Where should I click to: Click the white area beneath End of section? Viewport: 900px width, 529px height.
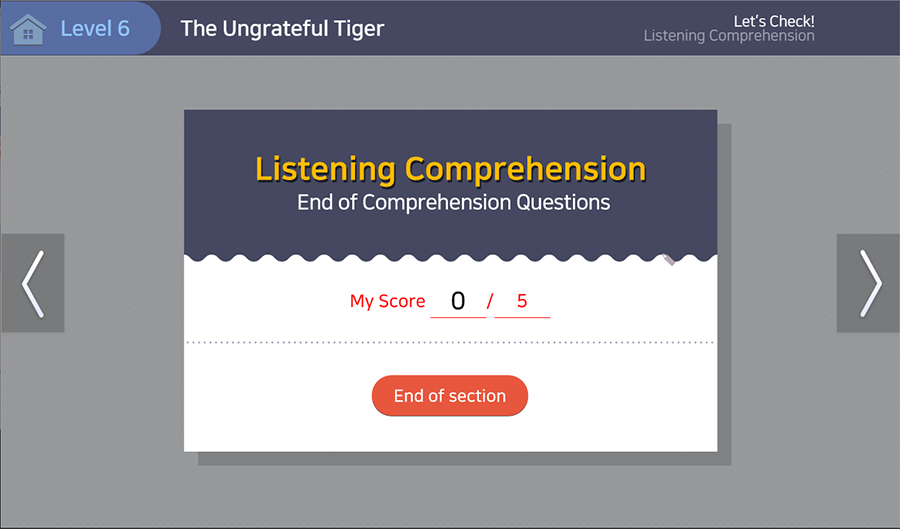point(450,433)
